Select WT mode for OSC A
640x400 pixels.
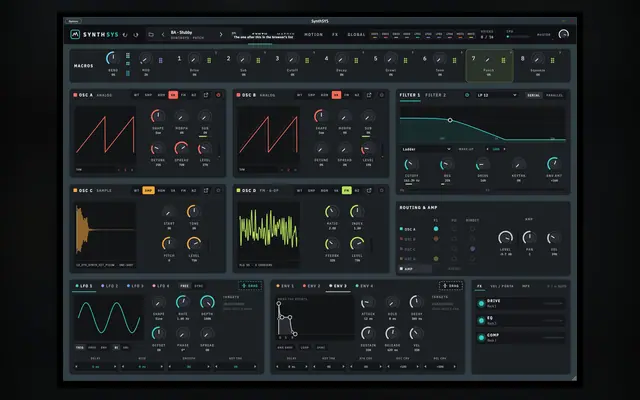click(136, 95)
